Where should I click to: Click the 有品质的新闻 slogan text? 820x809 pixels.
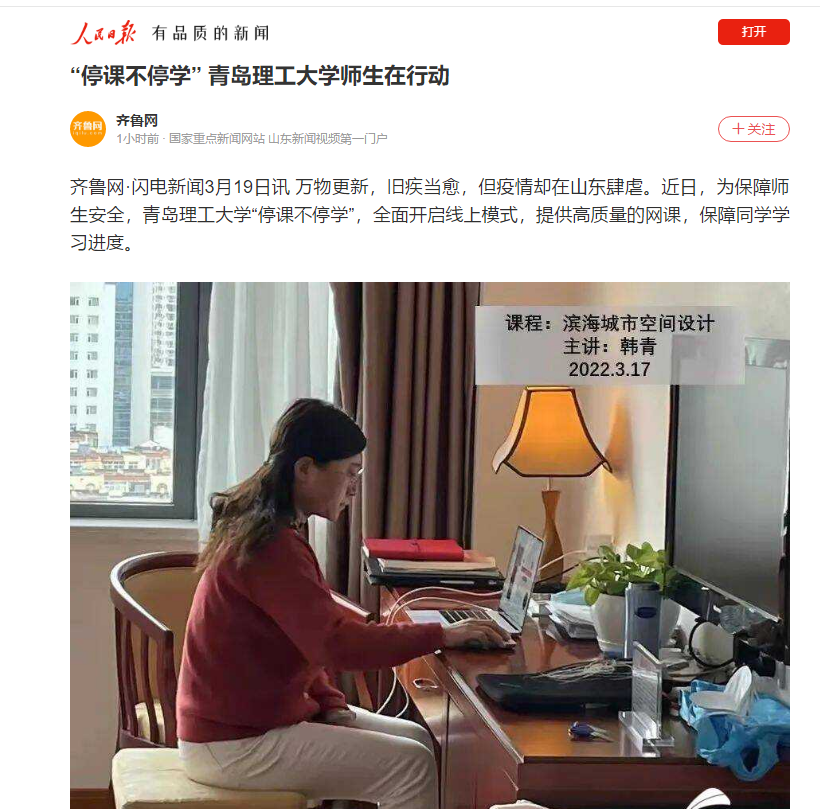[211, 33]
